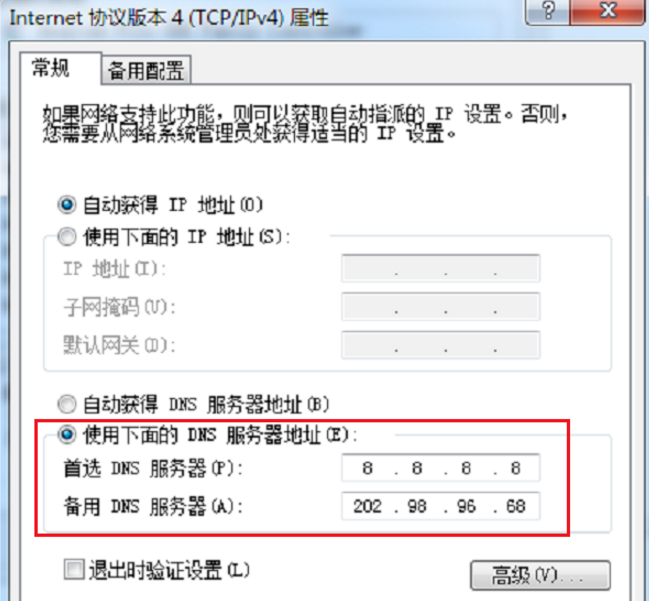
Task: Click the 96 octet in alternate DNS
Action: point(466,506)
